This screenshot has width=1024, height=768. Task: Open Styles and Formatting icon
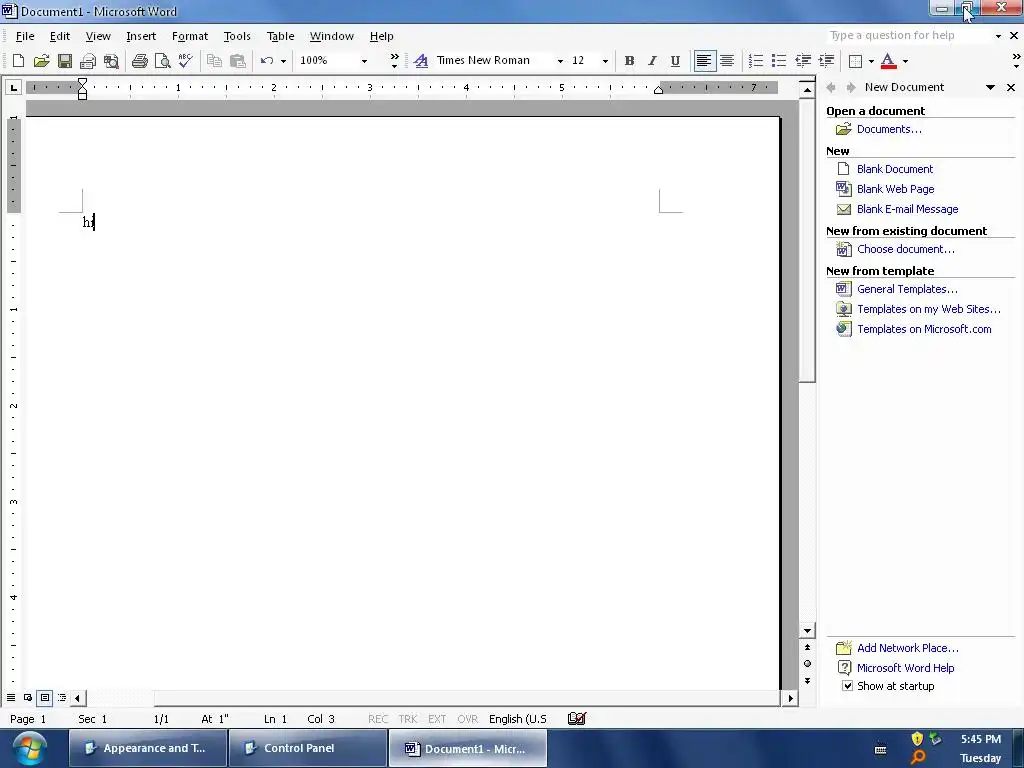point(421,61)
